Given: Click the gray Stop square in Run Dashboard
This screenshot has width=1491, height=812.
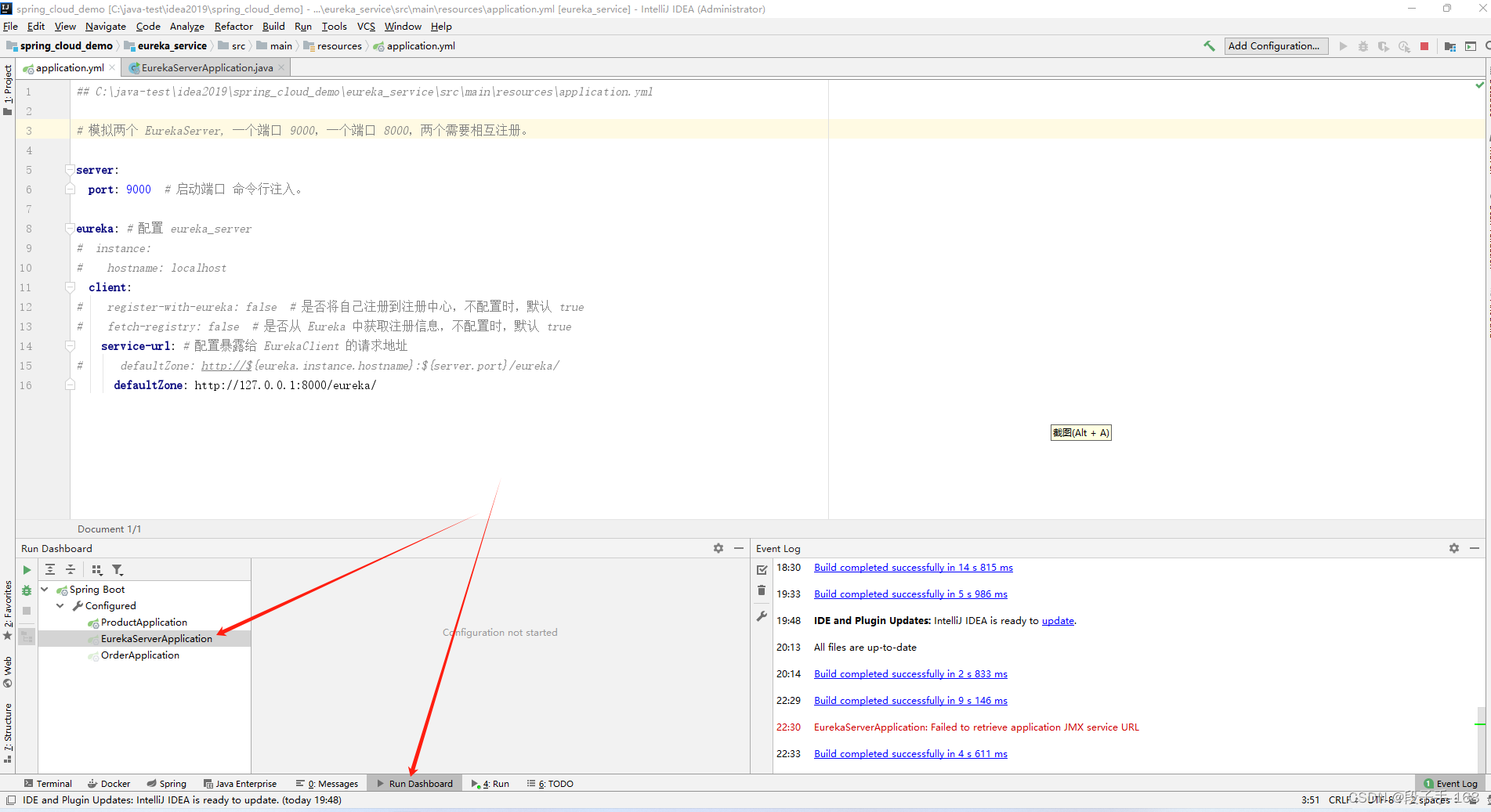Looking at the screenshot, I should [x=27, y=611].
